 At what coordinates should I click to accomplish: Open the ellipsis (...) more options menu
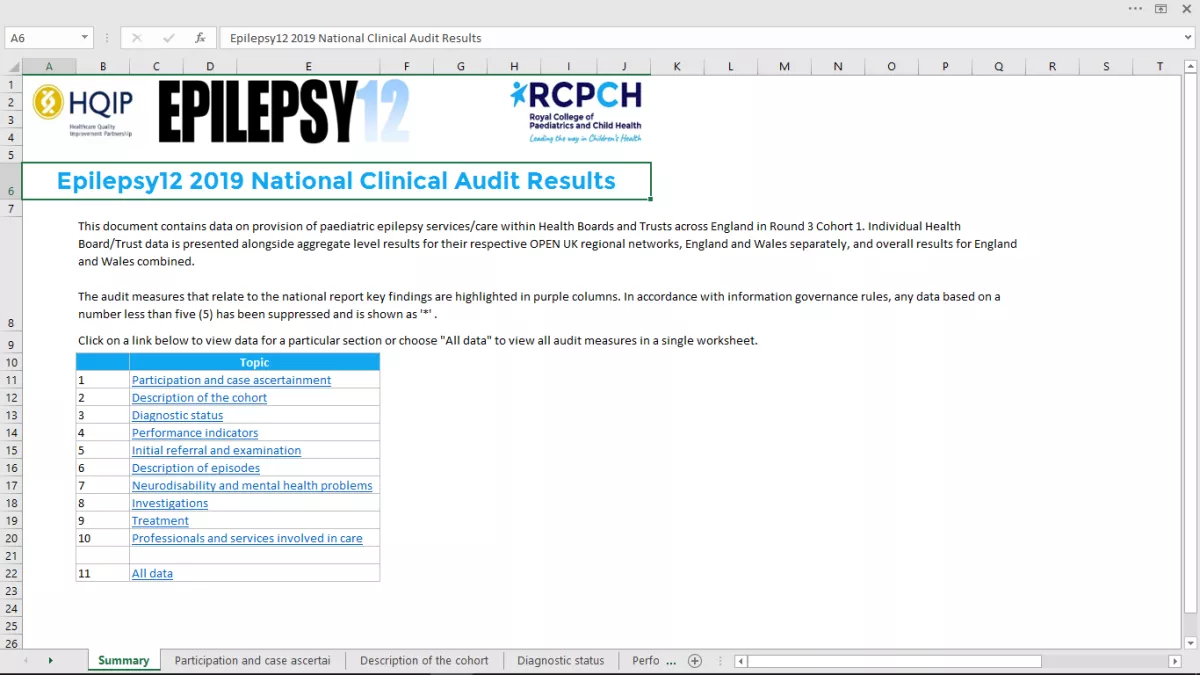[x=1135, y=9]
